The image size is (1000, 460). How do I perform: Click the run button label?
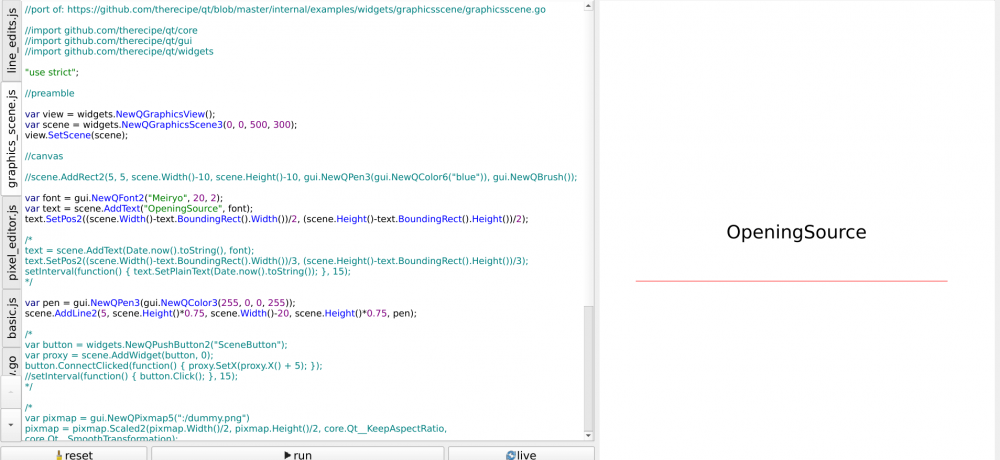tap(302, 456)
